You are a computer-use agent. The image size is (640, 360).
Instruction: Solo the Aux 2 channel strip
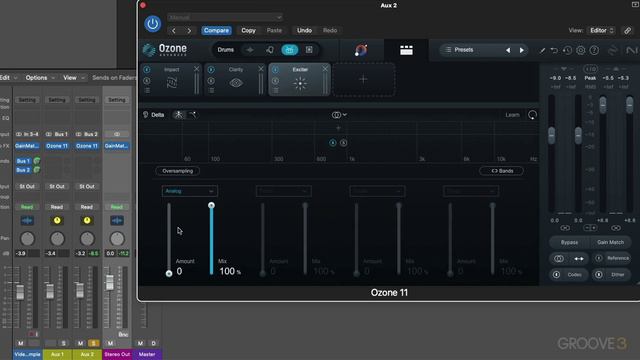94,343
